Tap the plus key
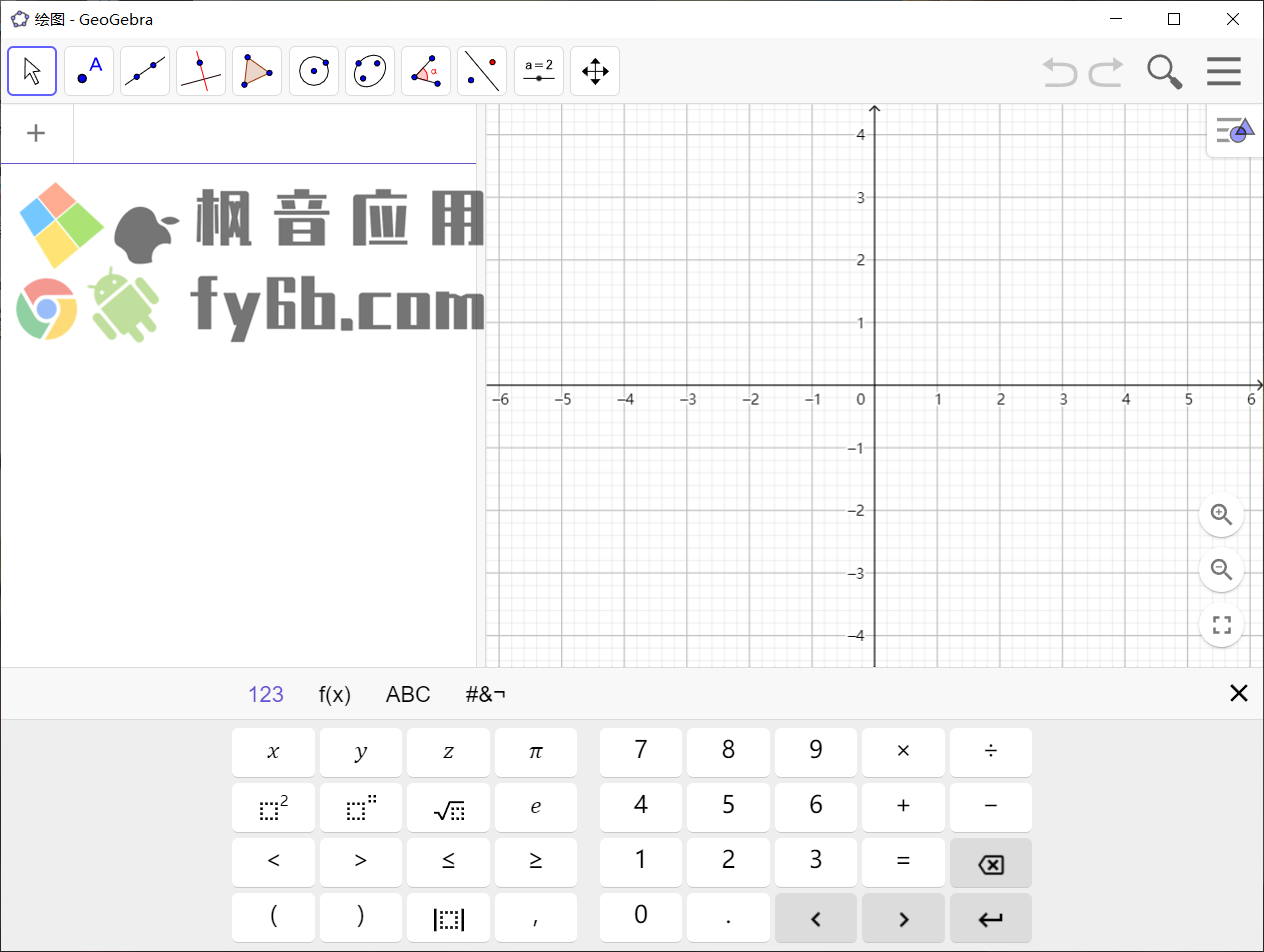This screenshot has height=952, width=1264. click(903, 807)
